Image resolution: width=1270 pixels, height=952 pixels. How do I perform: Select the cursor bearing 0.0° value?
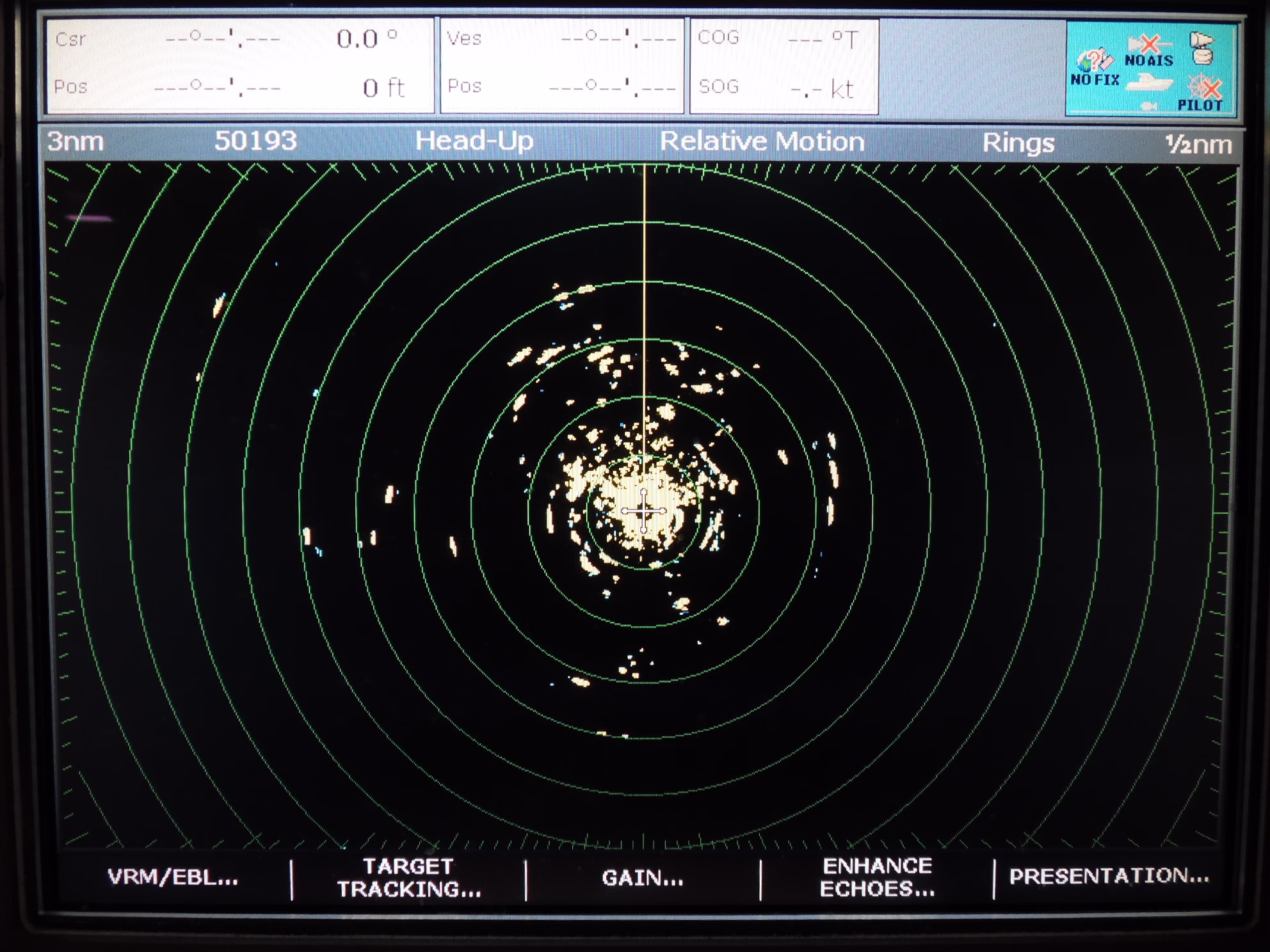click(367, 39)
